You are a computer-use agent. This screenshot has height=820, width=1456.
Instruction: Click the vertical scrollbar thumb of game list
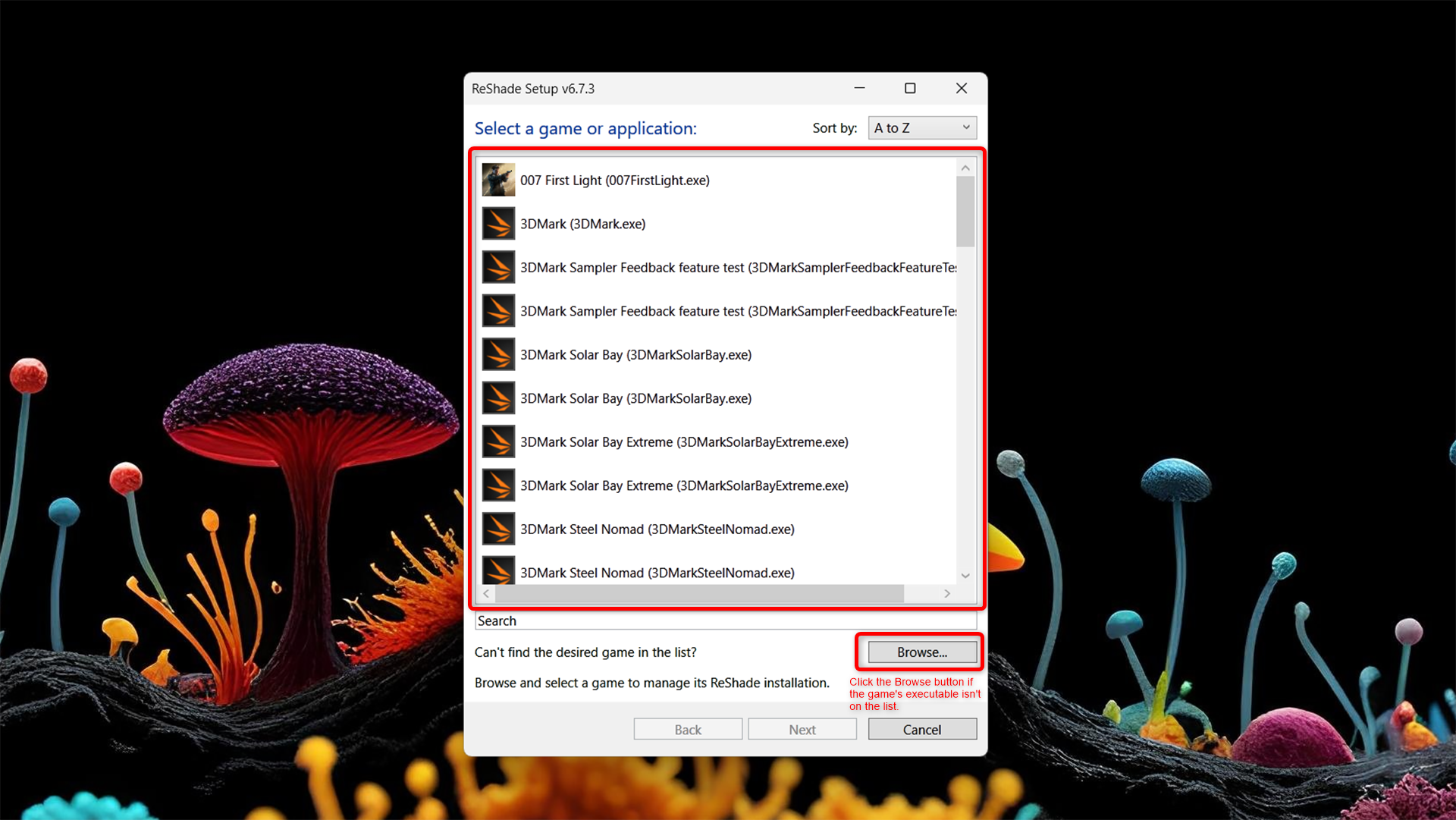[965, 212]
